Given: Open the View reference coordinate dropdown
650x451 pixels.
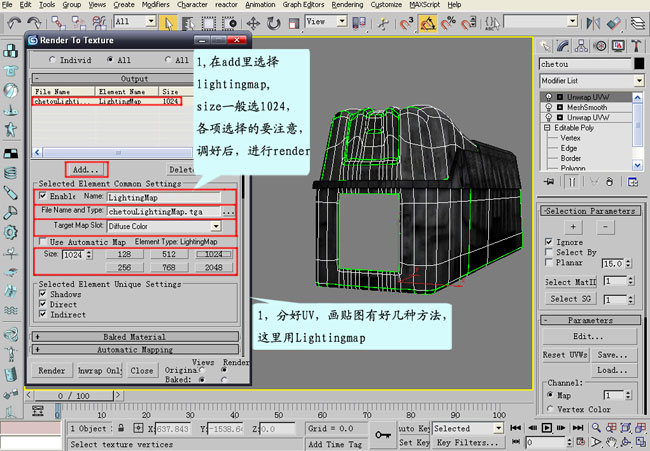Looking at the screenshot, I should point(342,21).
